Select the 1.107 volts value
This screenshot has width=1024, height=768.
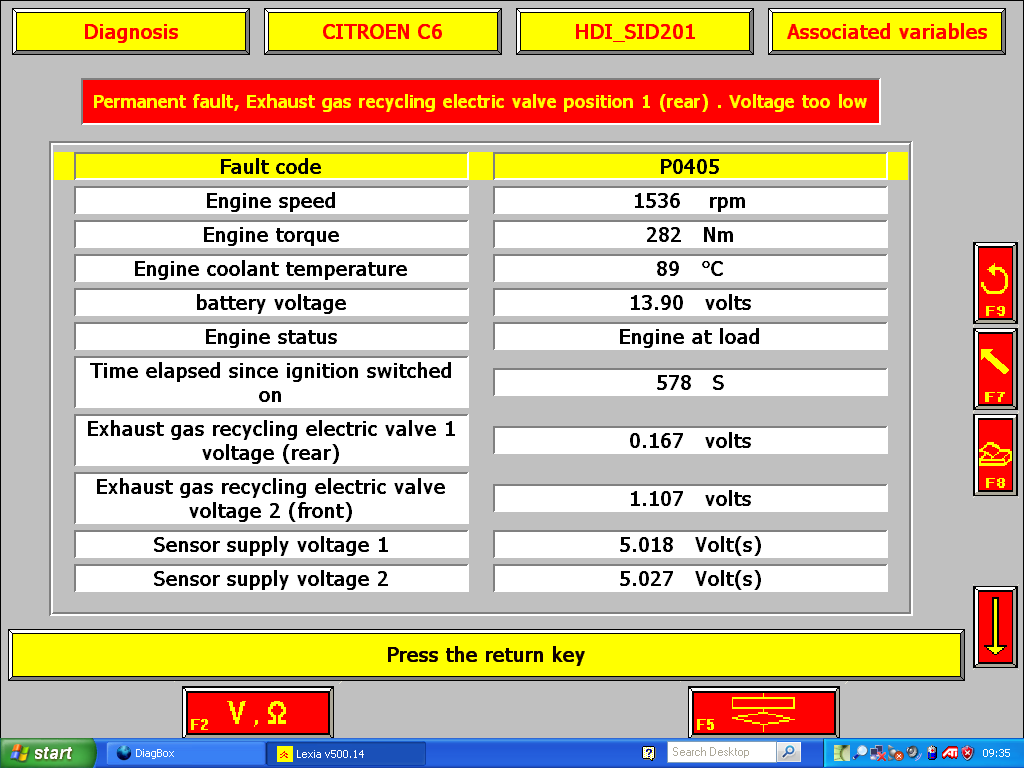coord(690,498)
